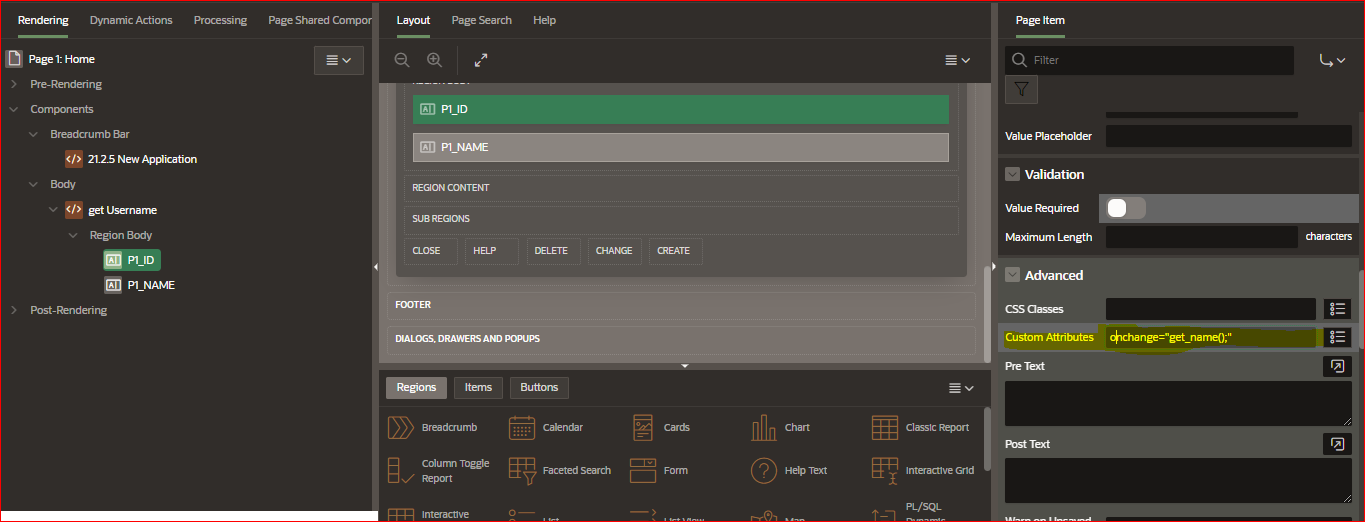
Task: Open Pre Text expanded editor icon
Action: click(1337, 366)
